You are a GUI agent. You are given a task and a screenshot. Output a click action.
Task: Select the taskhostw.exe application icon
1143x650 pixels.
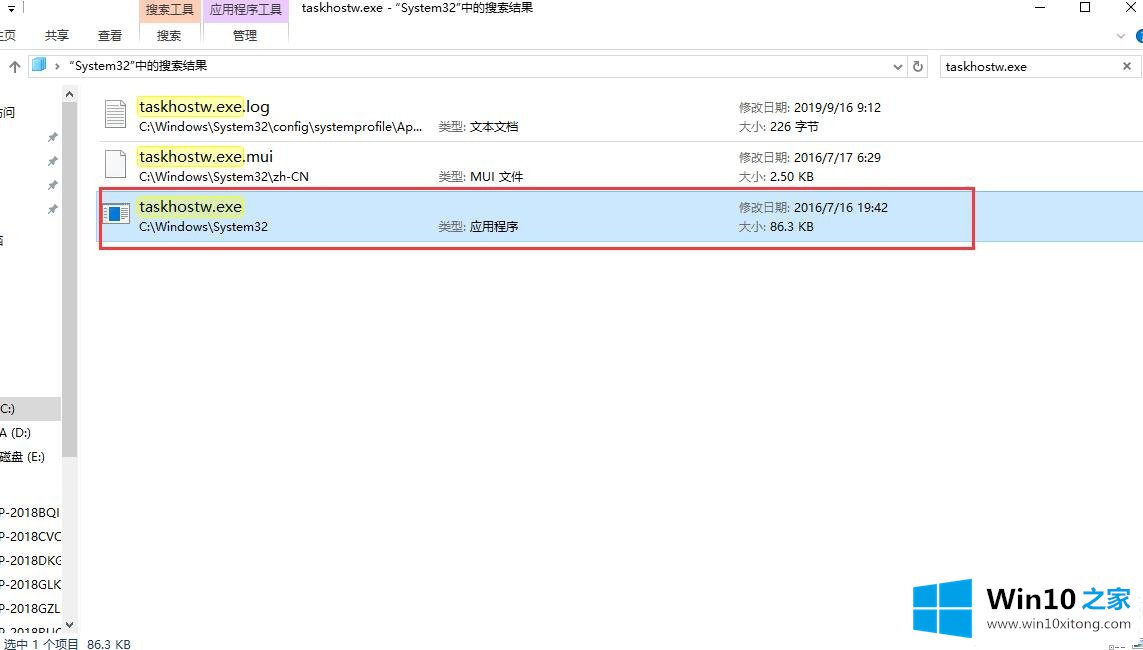(x=116, y=214)
